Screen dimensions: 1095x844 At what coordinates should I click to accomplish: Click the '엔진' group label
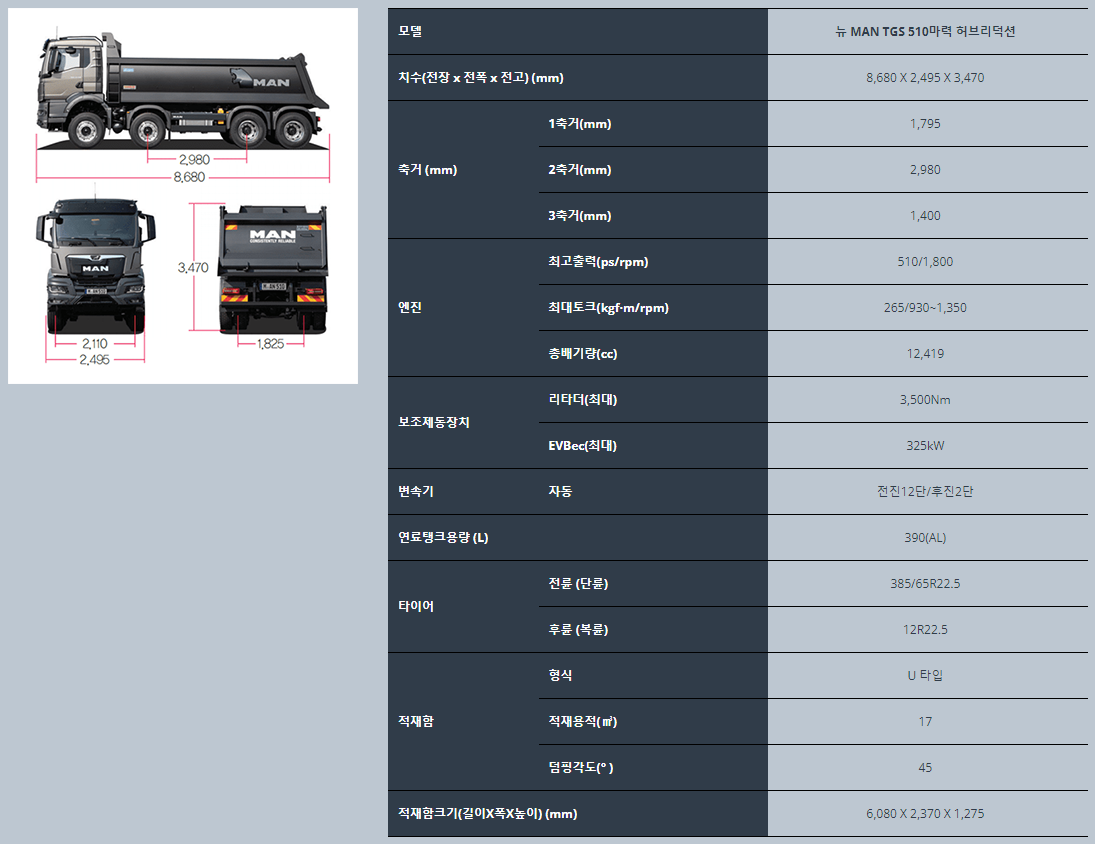410,307
